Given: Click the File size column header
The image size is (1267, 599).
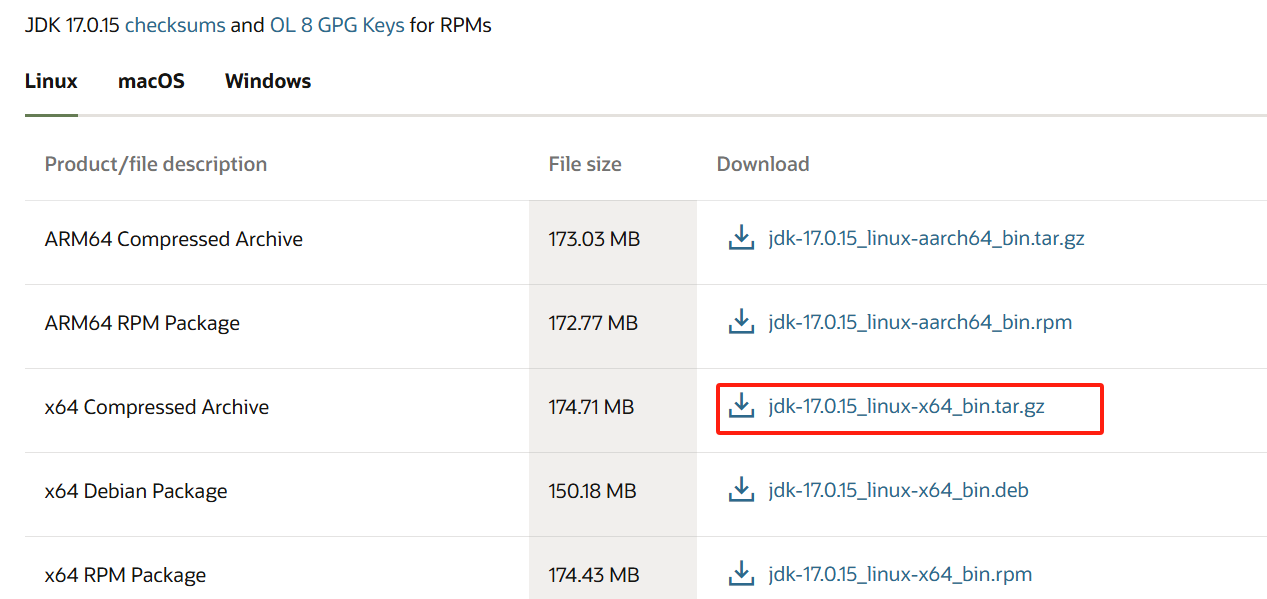Looking at the screenshot, I should [585, 164].
